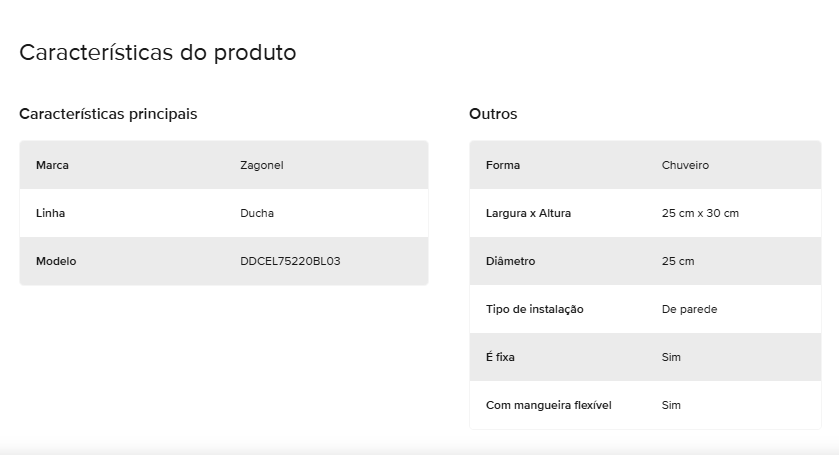
Task: Click the 'É fixa' row label
Action: coord(500,357)
